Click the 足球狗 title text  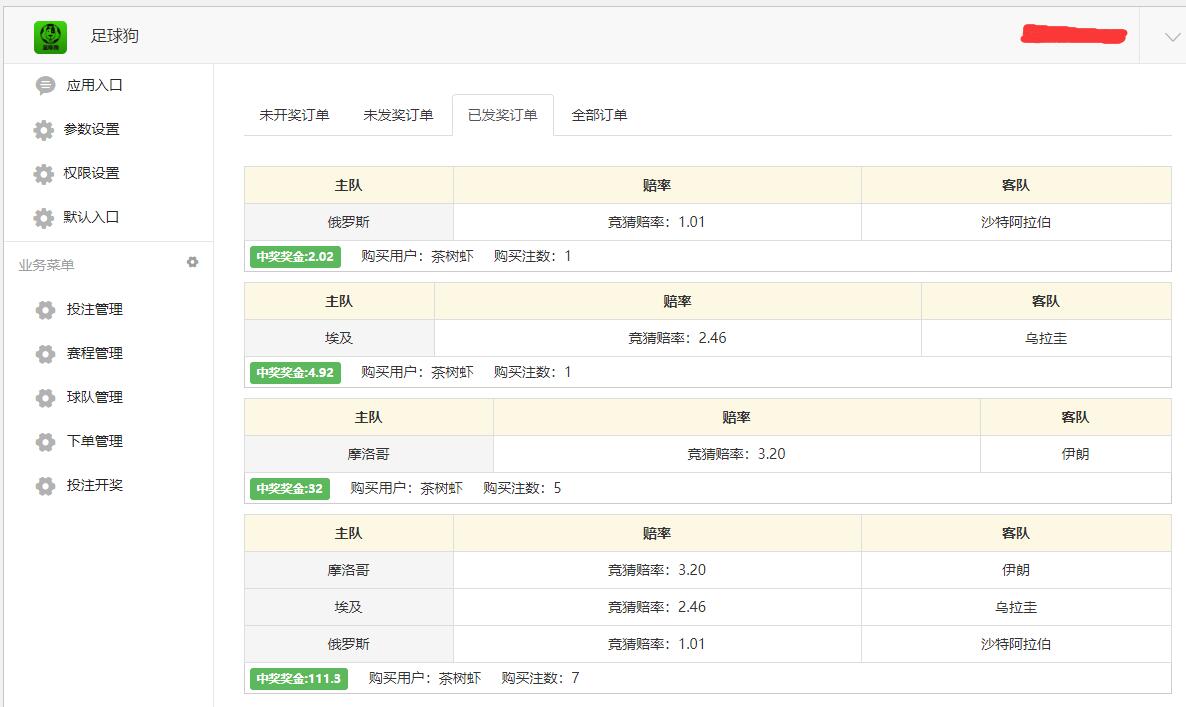[115, 36]
